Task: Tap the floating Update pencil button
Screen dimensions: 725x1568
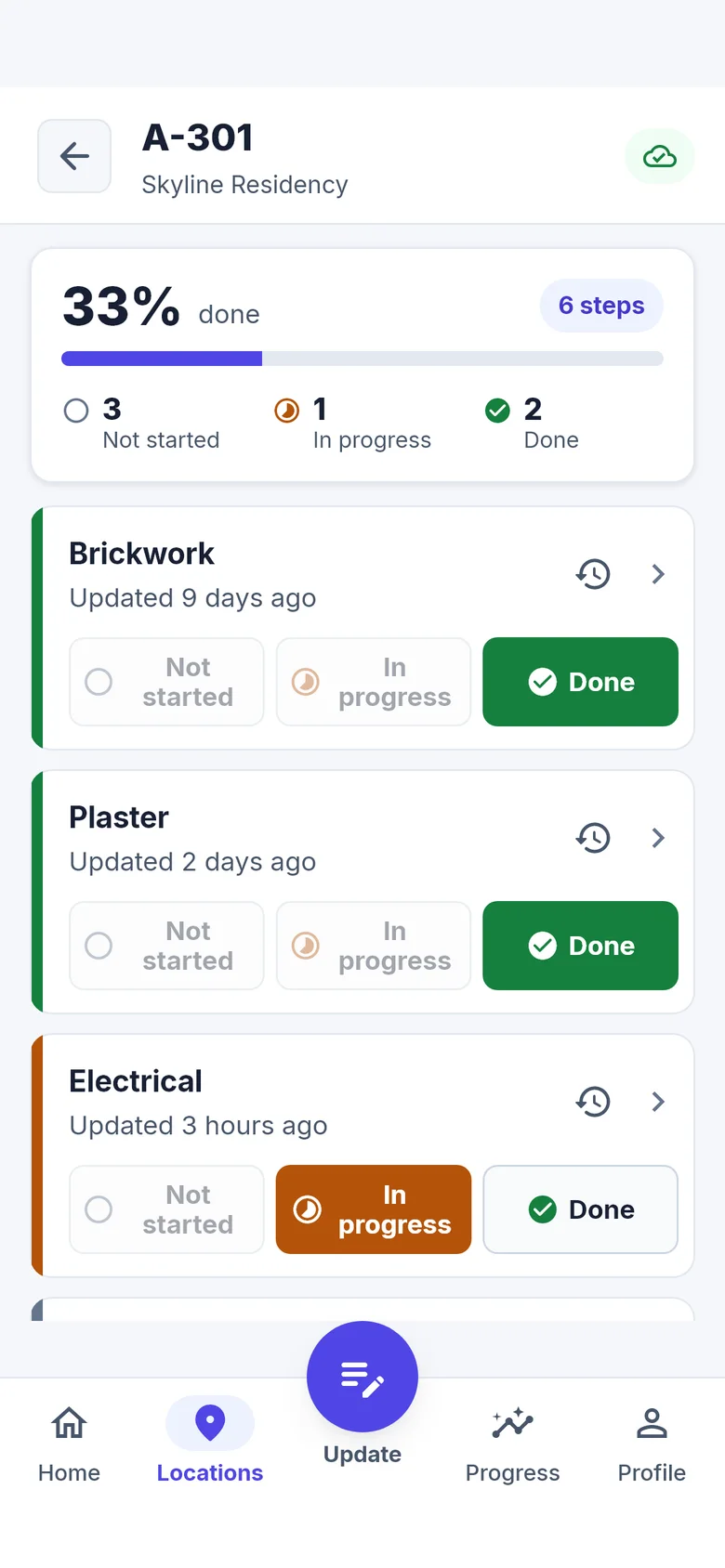Action: point(362,1377)
